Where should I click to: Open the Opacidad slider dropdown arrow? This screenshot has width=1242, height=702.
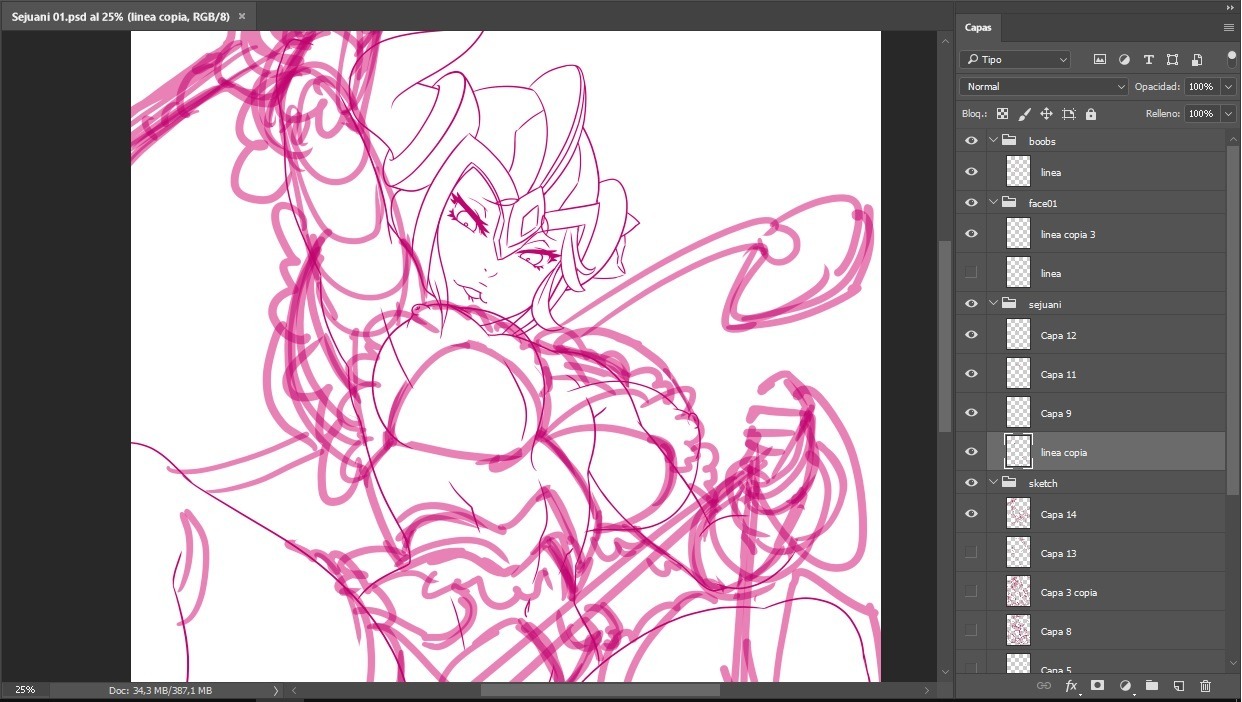(1229, 87)
